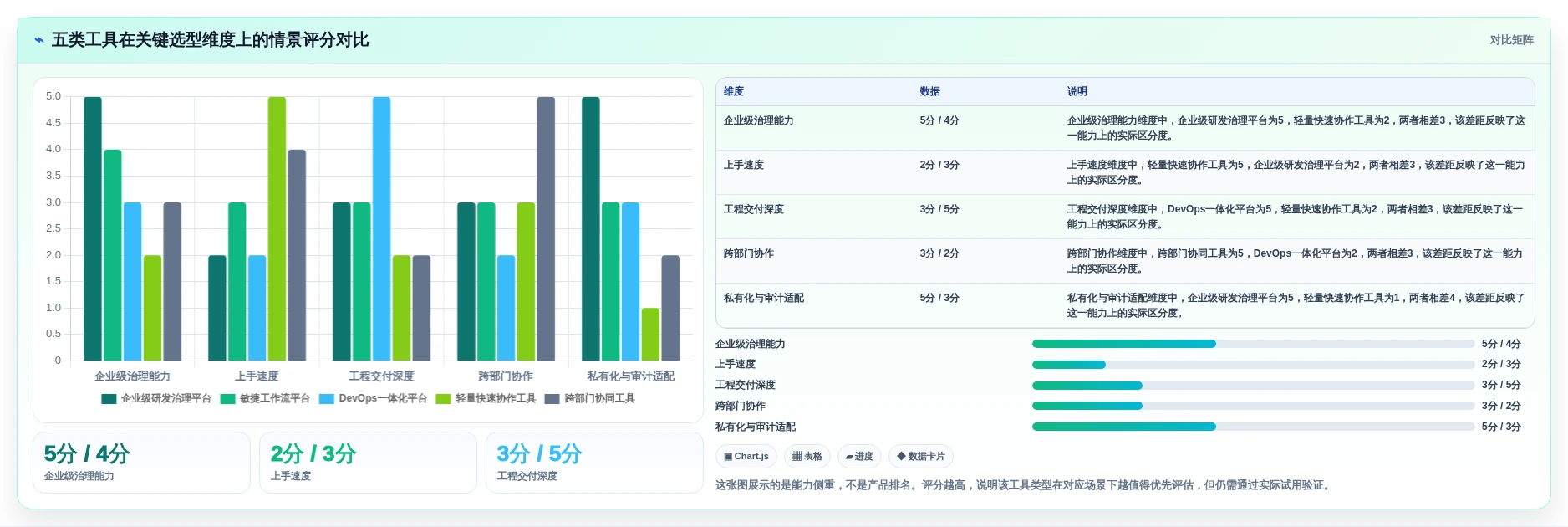Toggle the 企业级研发治理平台 legend entry
The width and height of the screenshot is (1568, 527).
pyautogui.click(x=156, y=399)
